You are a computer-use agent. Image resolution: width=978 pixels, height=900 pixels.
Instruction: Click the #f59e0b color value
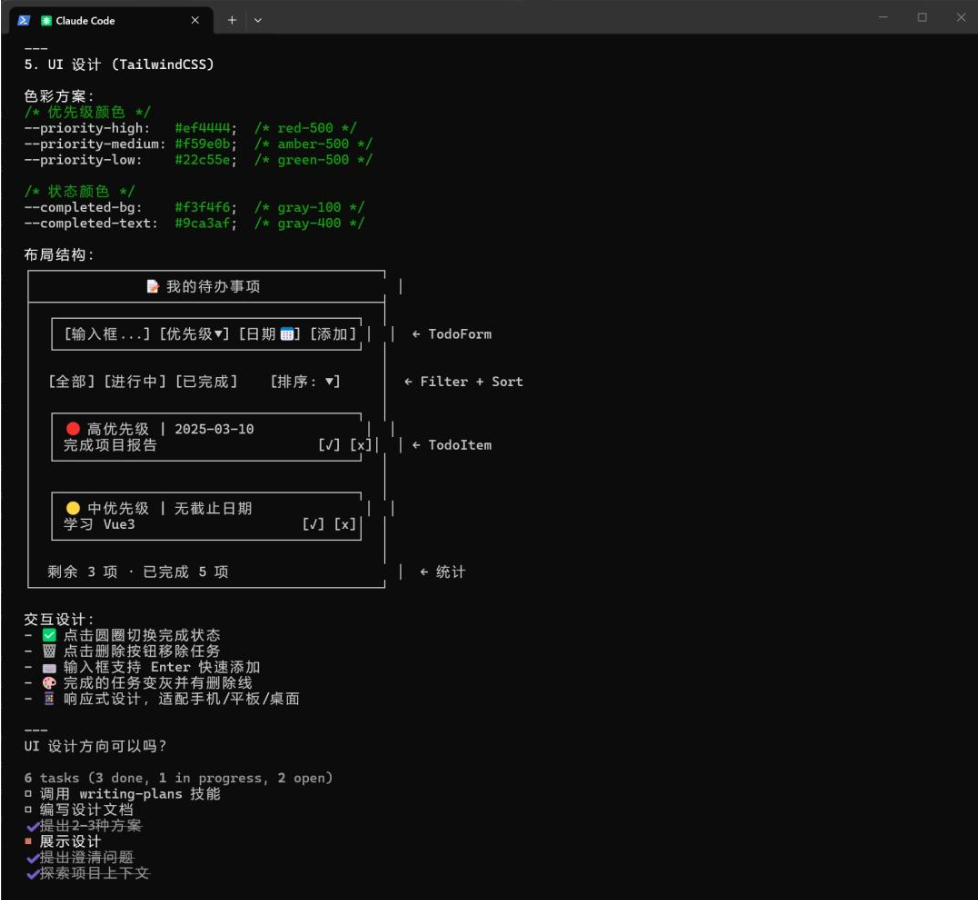coord(202,143)
